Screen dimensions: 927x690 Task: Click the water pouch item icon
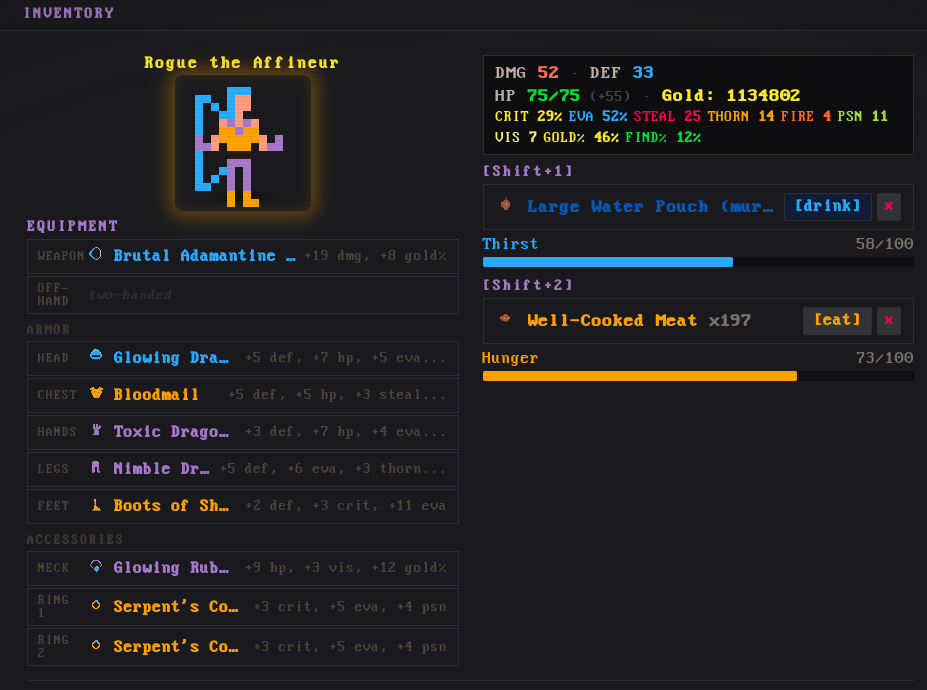(x=505, y=205)
